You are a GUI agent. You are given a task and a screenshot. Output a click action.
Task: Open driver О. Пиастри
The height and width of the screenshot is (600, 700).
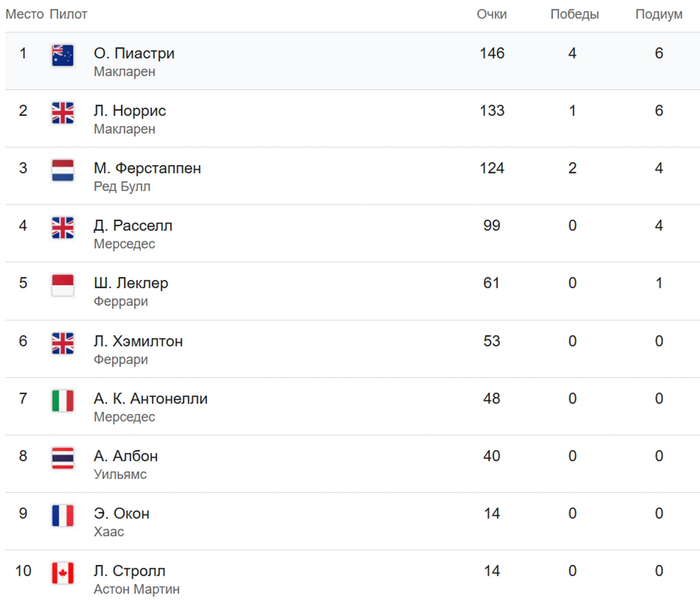click(133, 53)
